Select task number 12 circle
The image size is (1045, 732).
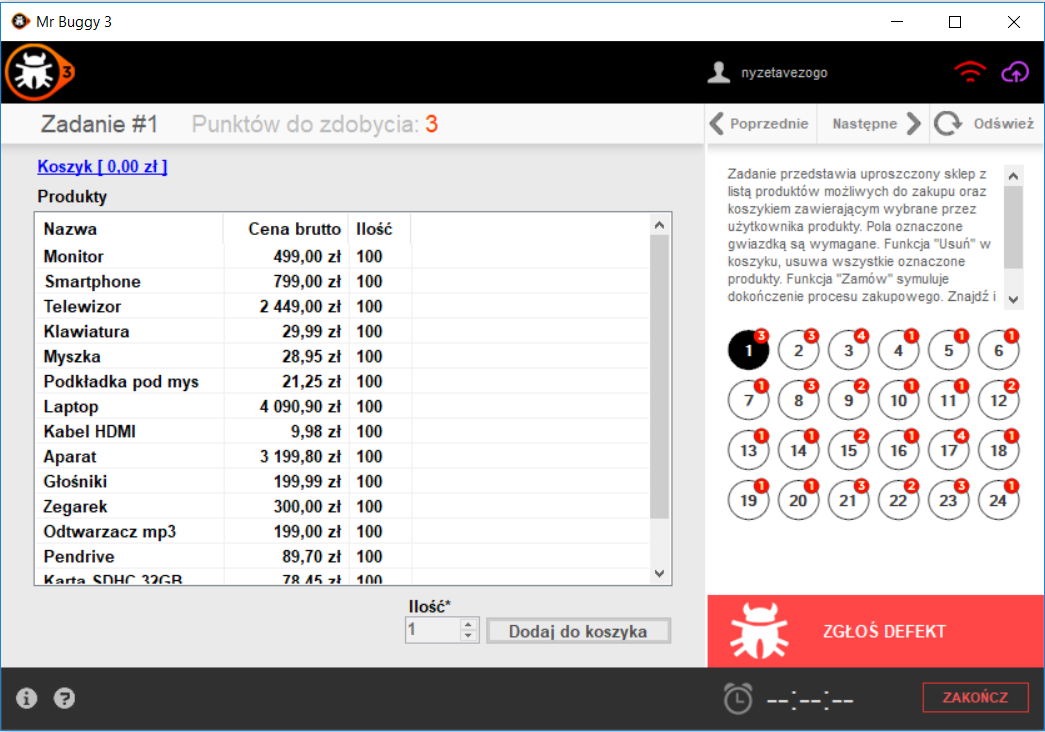(x=998, y=400)
